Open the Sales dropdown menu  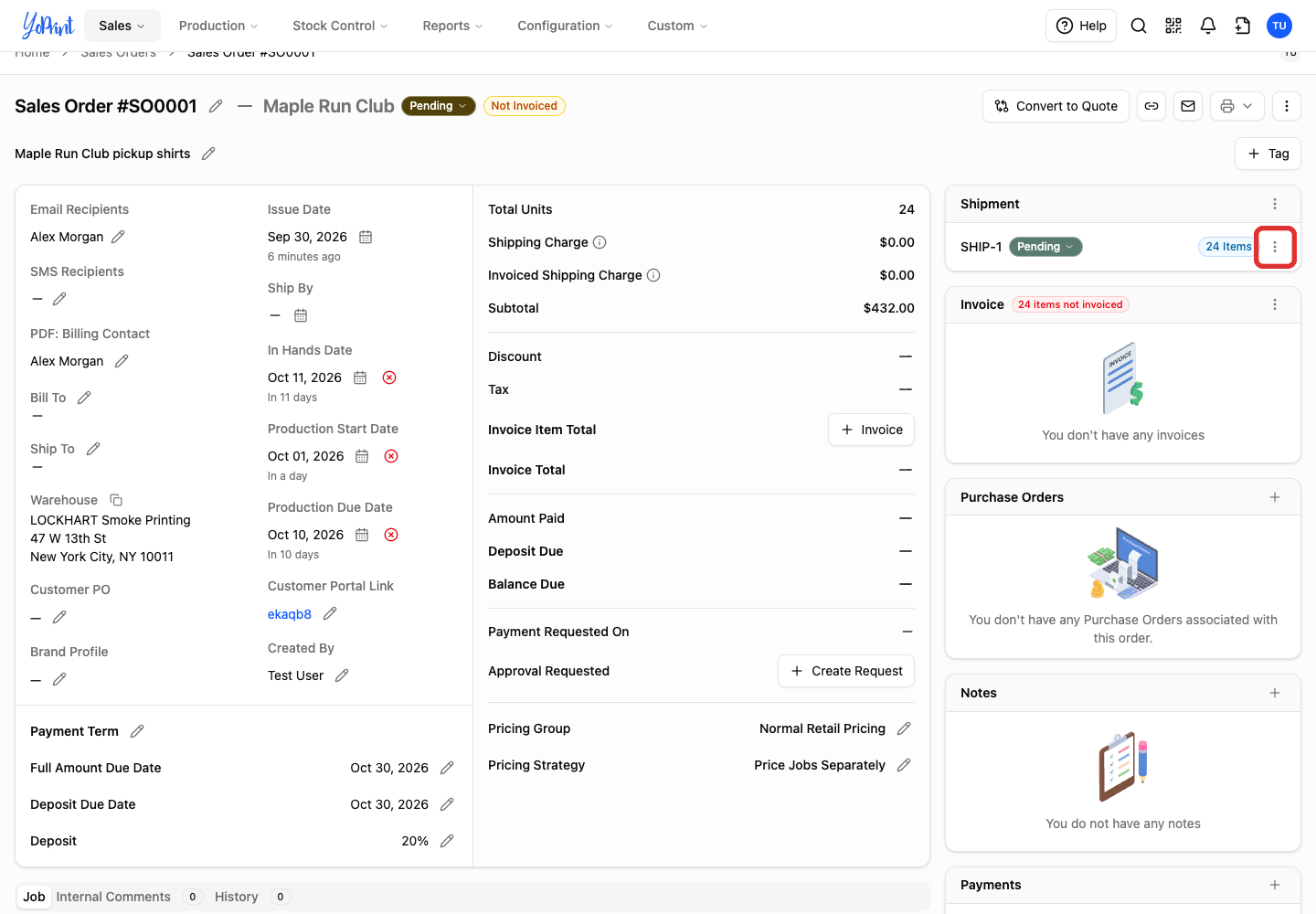[122, 26]
